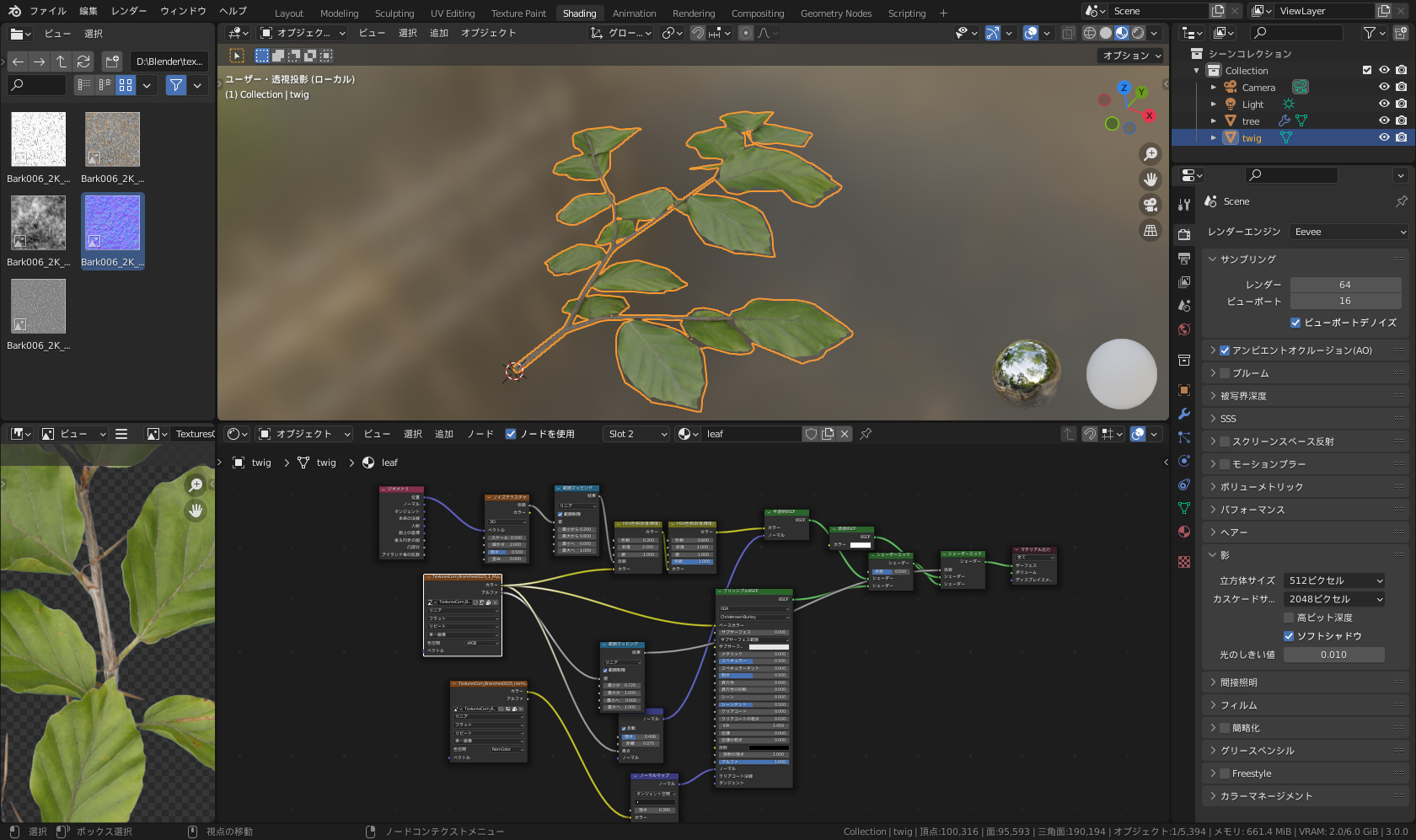Hide Camera in viewport with eye icon
The height and width of the screenshot is (840, 1416).
(x=1384, y=88)
